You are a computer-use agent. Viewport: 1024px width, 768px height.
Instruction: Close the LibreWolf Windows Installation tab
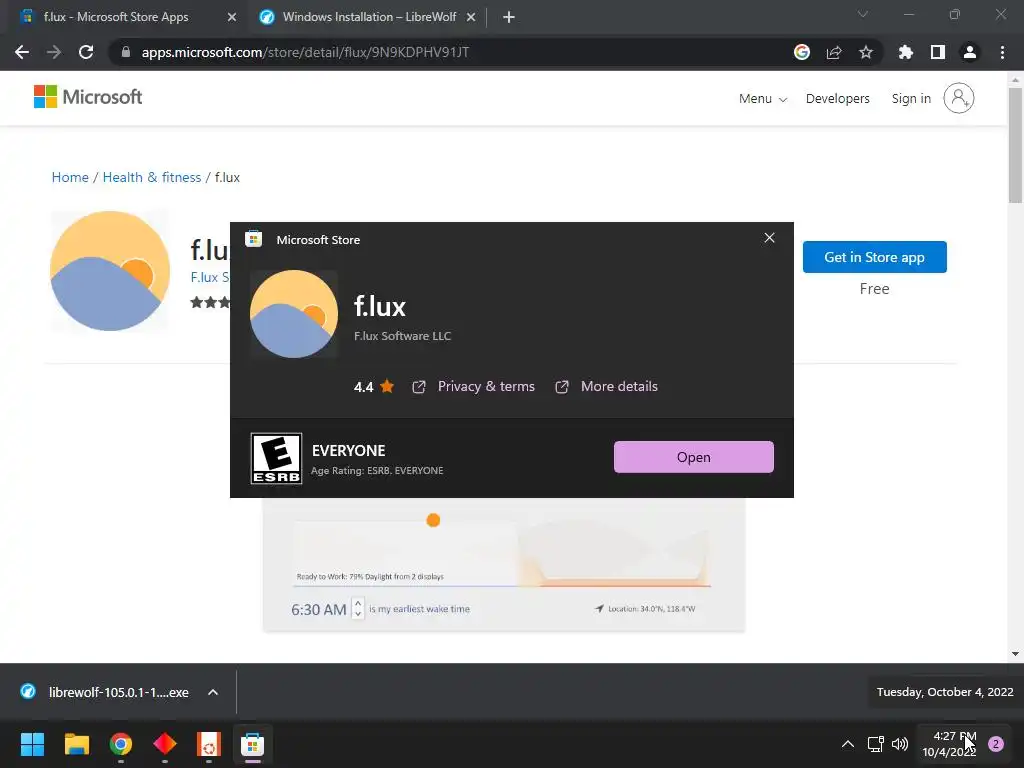[471, 17]
